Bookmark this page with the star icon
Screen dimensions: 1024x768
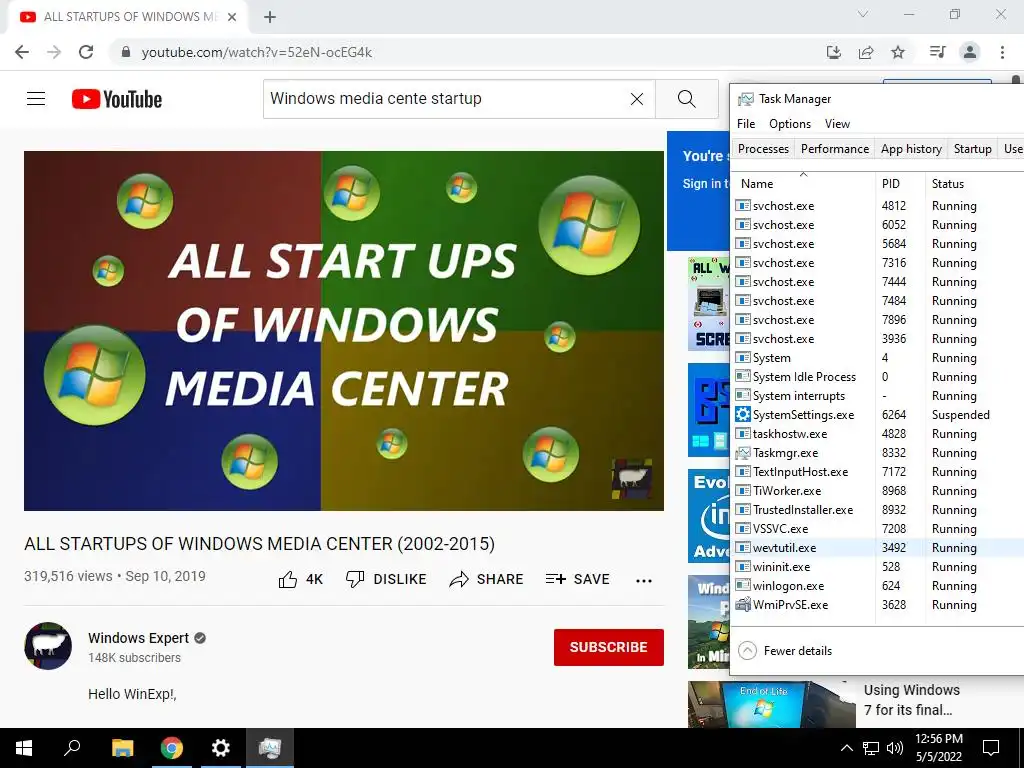898,52
